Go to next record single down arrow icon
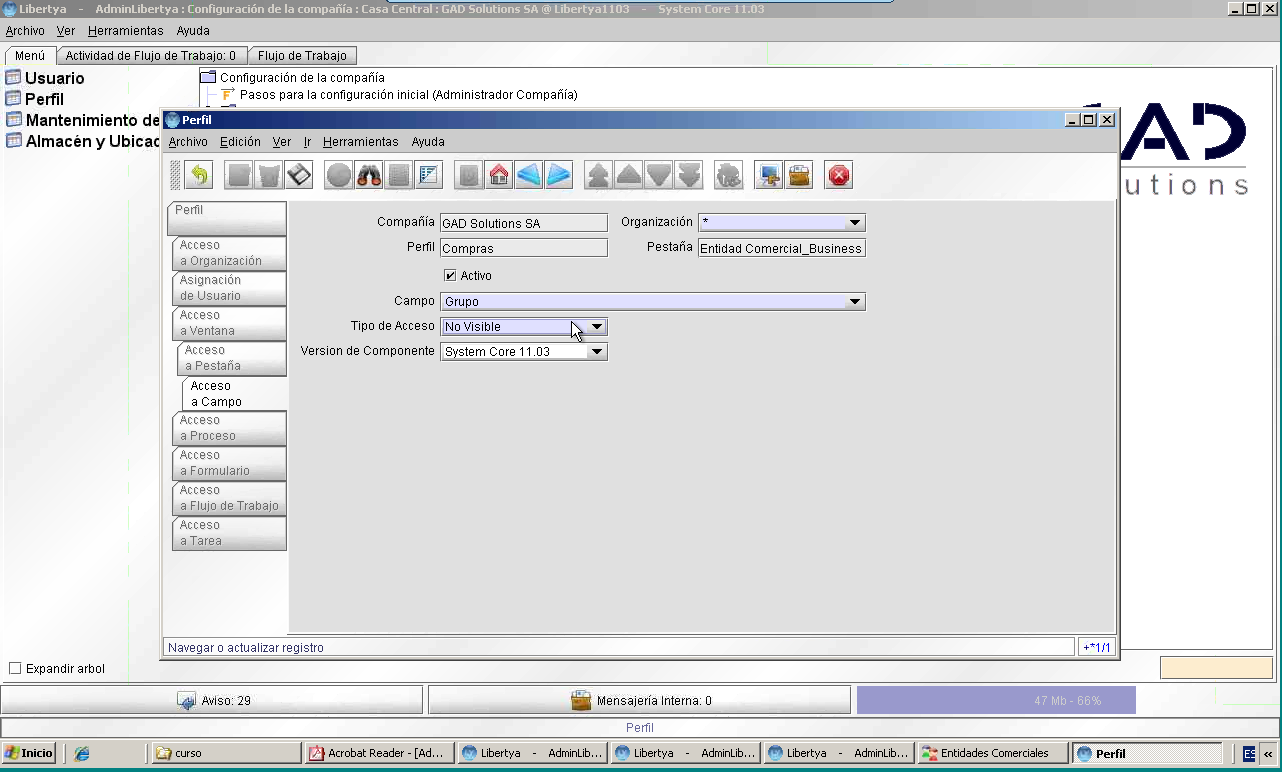This screenshot has width=1282, height=772. click(659, 176)
